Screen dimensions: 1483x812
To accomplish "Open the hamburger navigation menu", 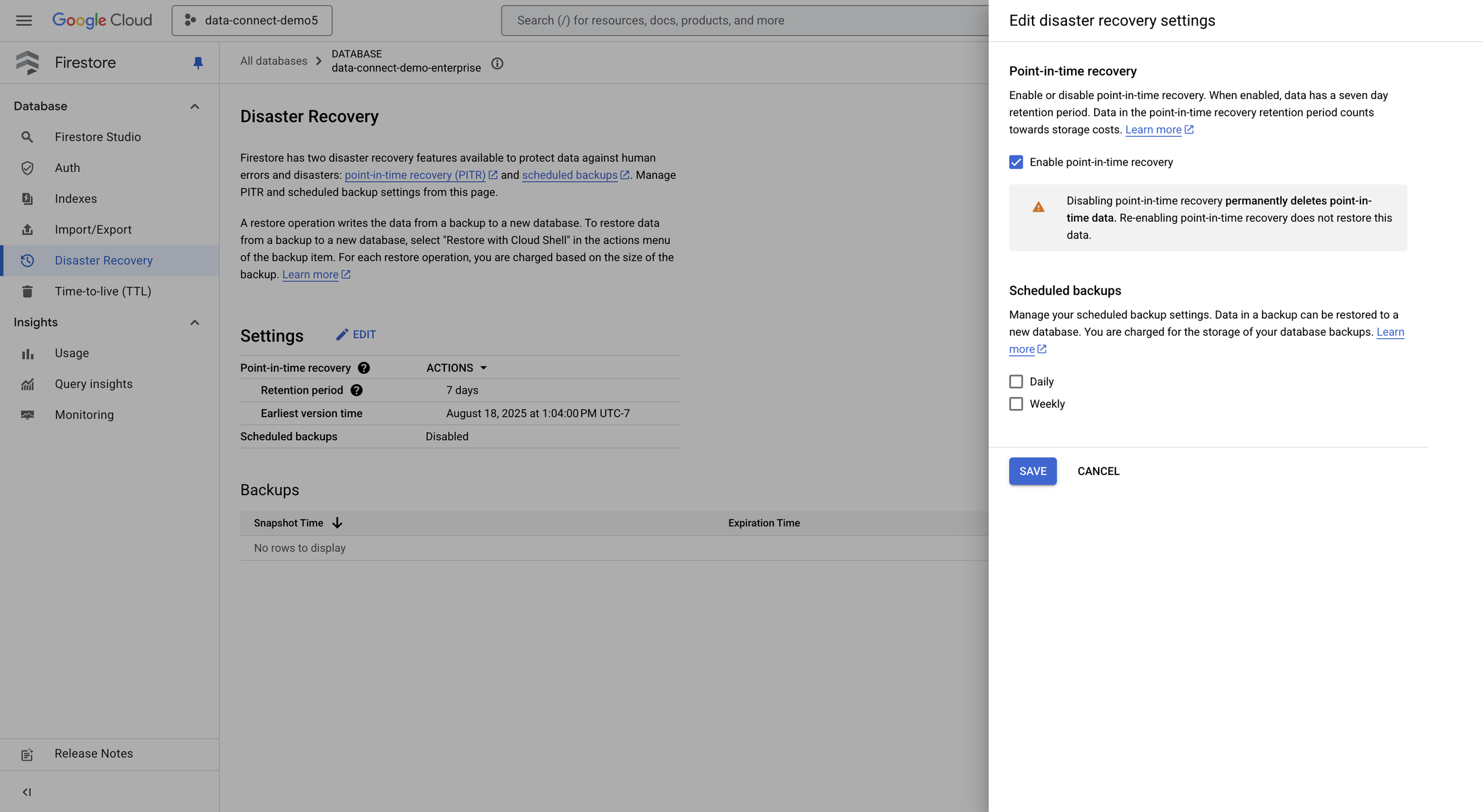I will [24, 20].
